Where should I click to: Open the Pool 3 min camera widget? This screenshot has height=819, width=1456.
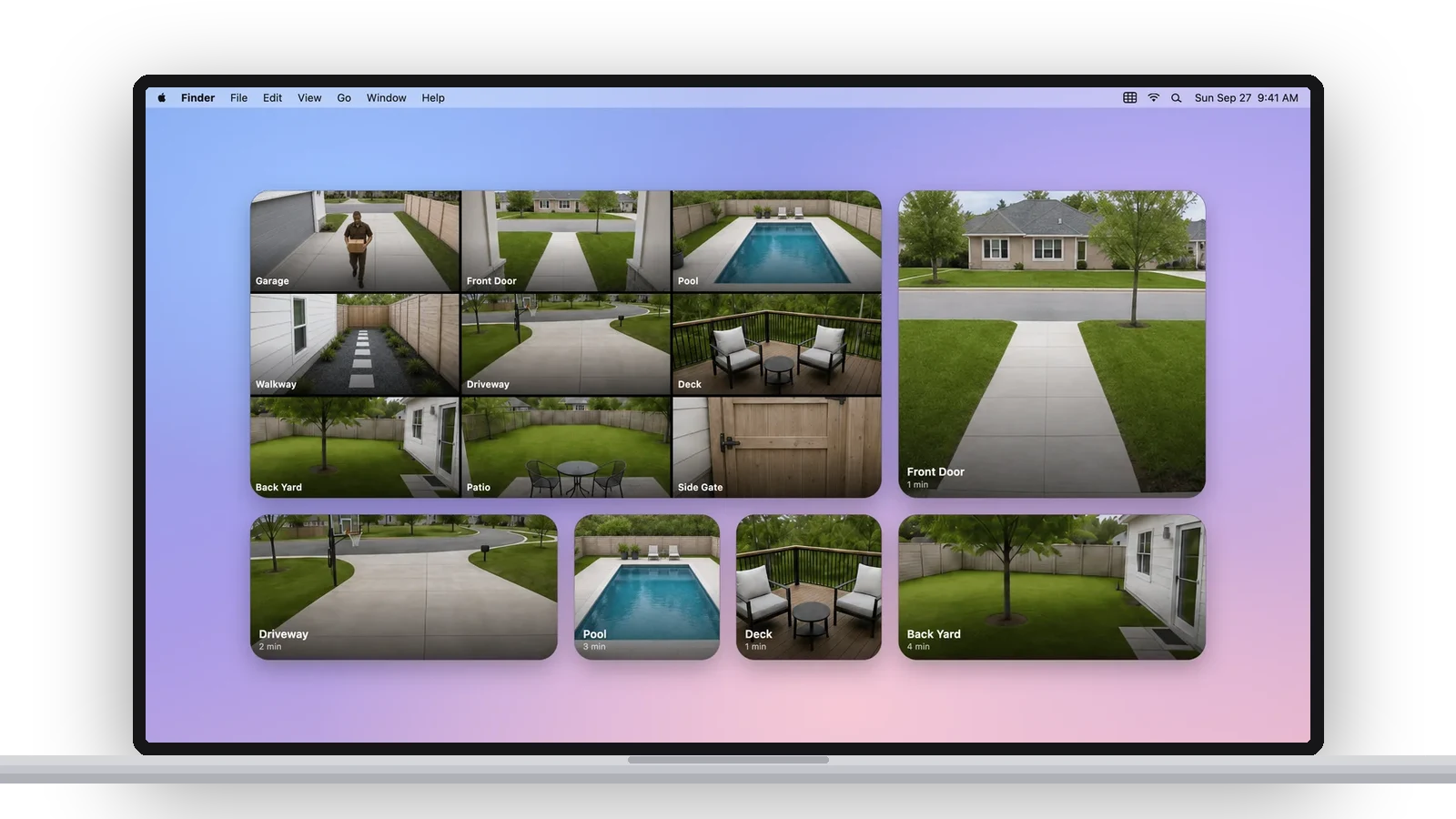pyautogui.click(x=647, y=587)
